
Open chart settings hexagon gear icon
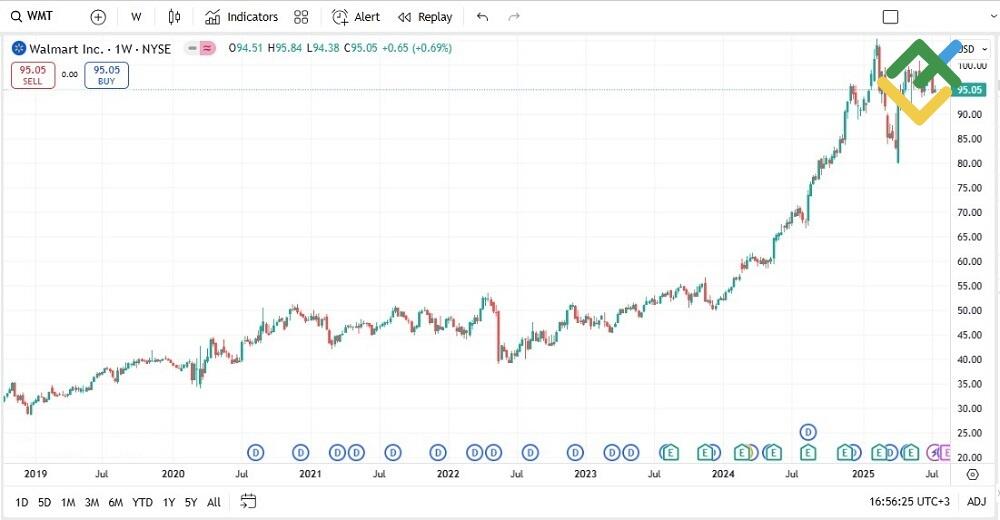point(973,474)
